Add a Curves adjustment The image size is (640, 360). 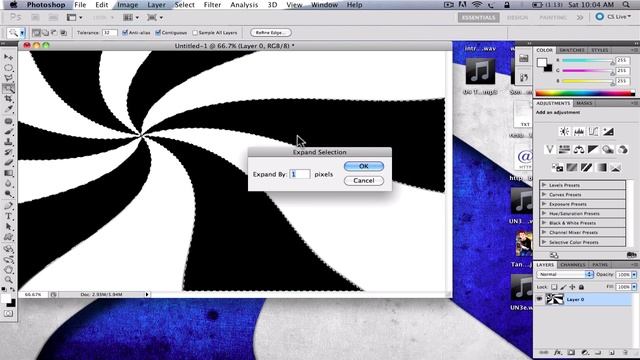point(593,131)
